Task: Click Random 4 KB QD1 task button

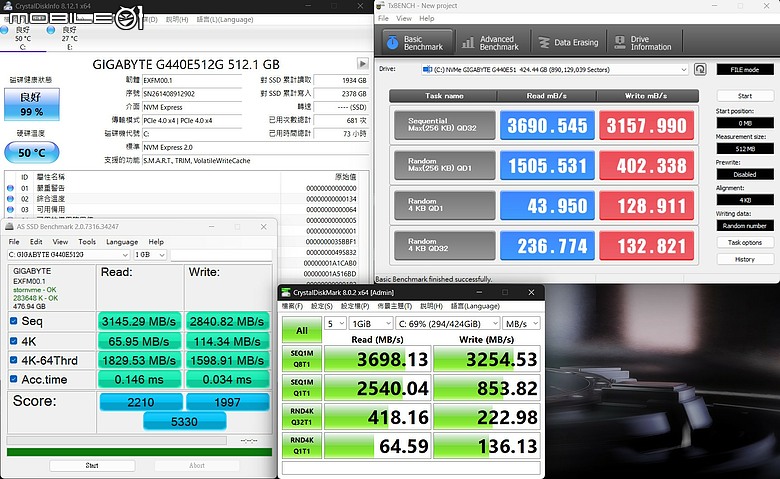Action: point(444,205)
